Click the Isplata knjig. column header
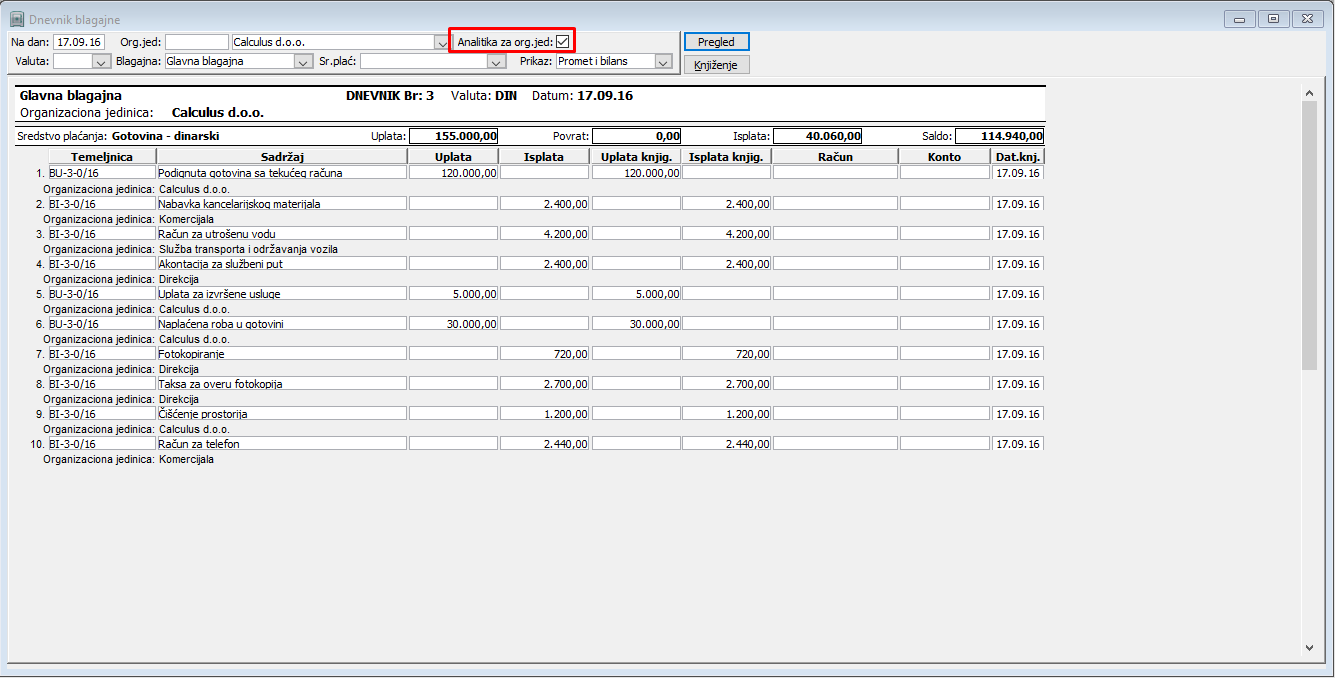Screen dimensions: 1335x678 click(727, 157)
